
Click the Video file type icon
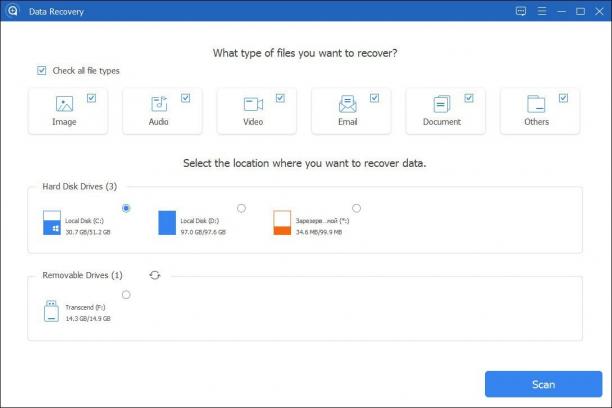tap(253, 104)
